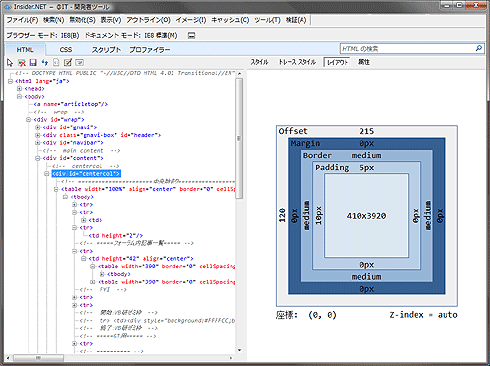This screenshot has height=366, width=490.
Task: Select the FYI comment node
Action: click(x=103, y=289)
